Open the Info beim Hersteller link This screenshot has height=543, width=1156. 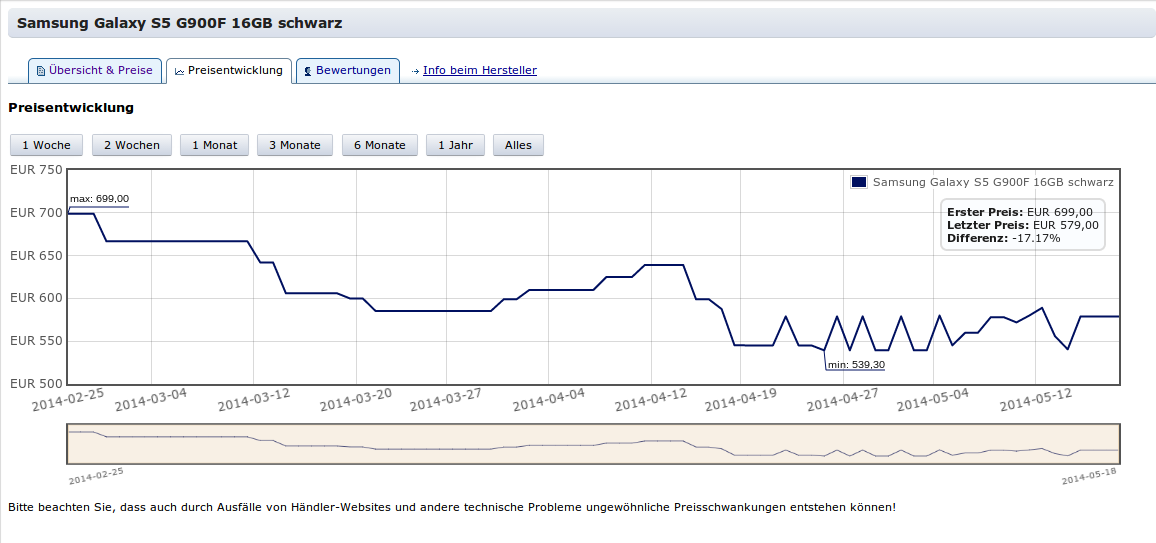(479, 70)
